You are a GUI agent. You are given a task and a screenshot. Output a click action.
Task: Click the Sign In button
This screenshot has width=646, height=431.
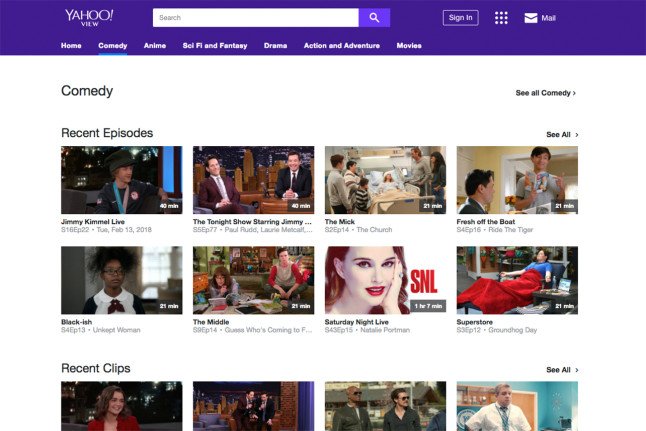point(461,18)
